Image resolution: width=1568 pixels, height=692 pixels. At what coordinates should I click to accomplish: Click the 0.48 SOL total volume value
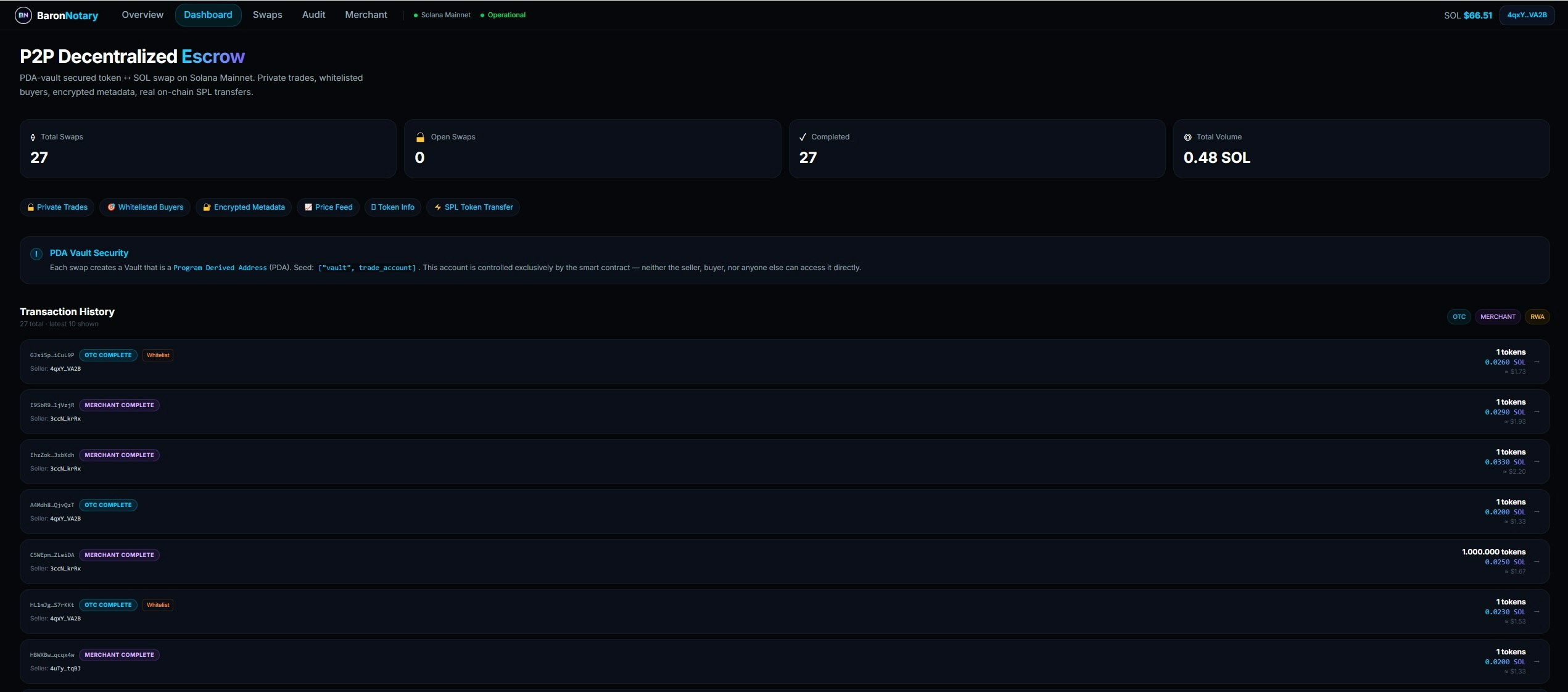(1216, 158)
